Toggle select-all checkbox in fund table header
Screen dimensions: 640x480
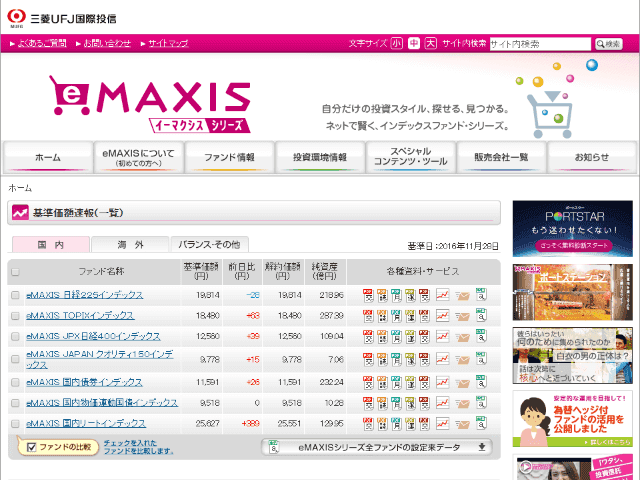(x=15, y=272)
